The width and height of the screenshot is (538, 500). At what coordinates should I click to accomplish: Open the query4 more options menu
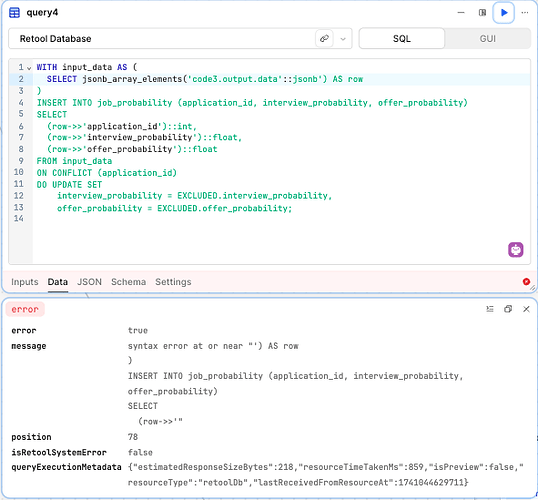pos(525,13)
